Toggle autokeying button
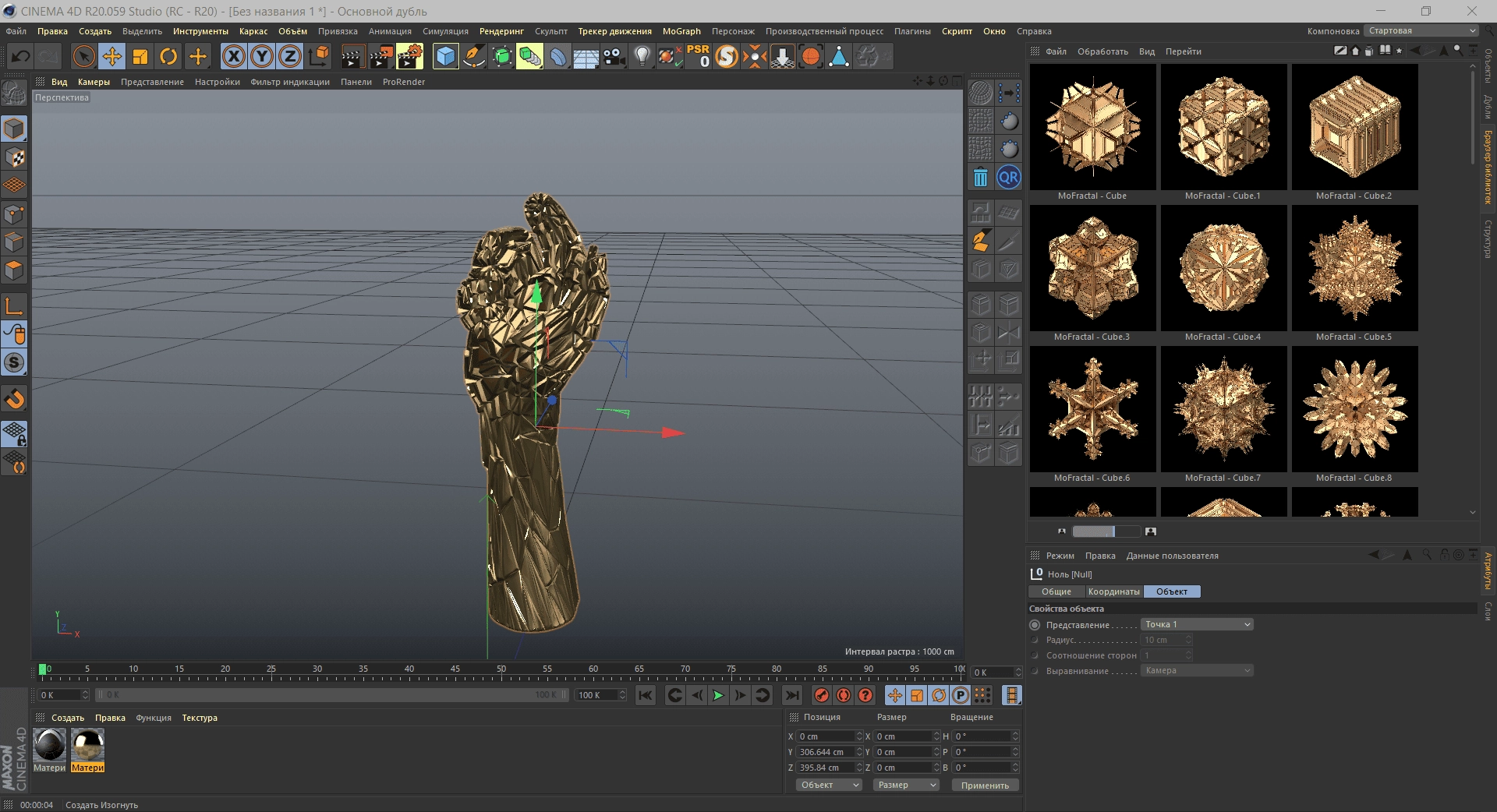This screenshot has width=1497, height=812. (844, 695)
